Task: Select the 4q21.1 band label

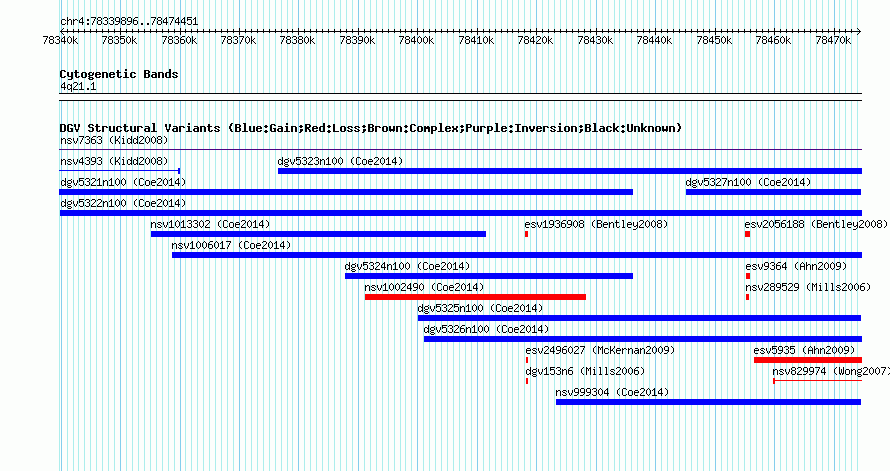Action: (78, 87)
